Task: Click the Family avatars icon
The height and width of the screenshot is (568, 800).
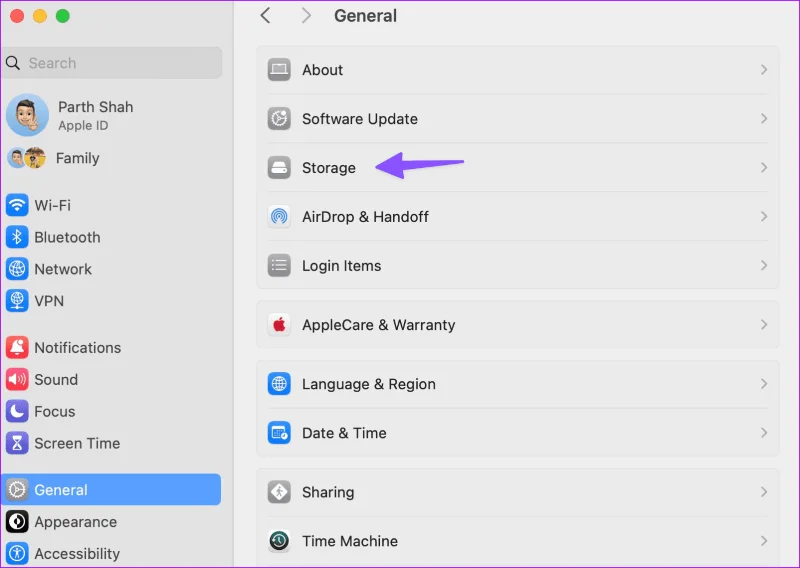Action: click(x=27, y=158)
